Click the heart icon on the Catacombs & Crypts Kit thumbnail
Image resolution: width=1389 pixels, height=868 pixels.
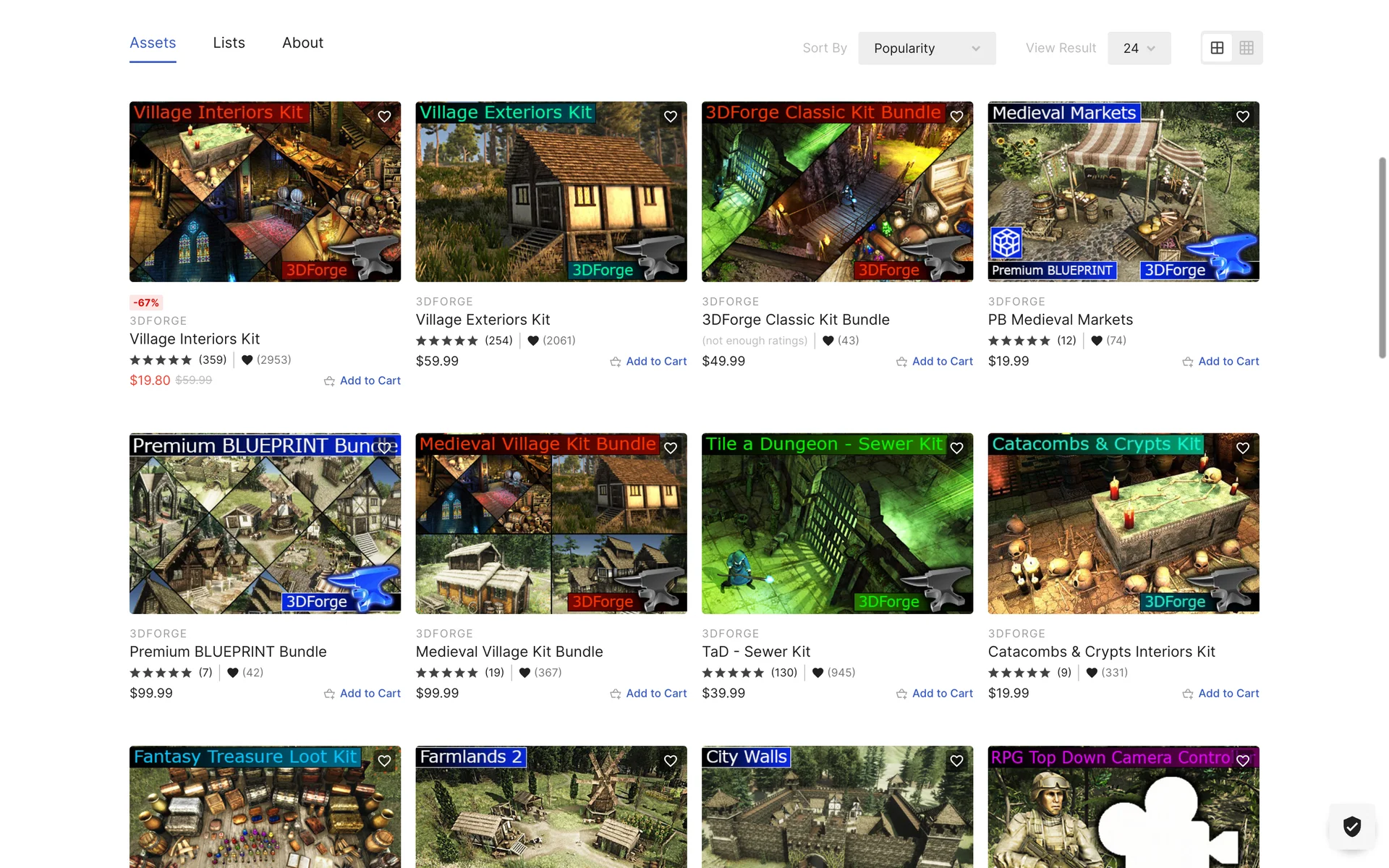pos(1243,448)
